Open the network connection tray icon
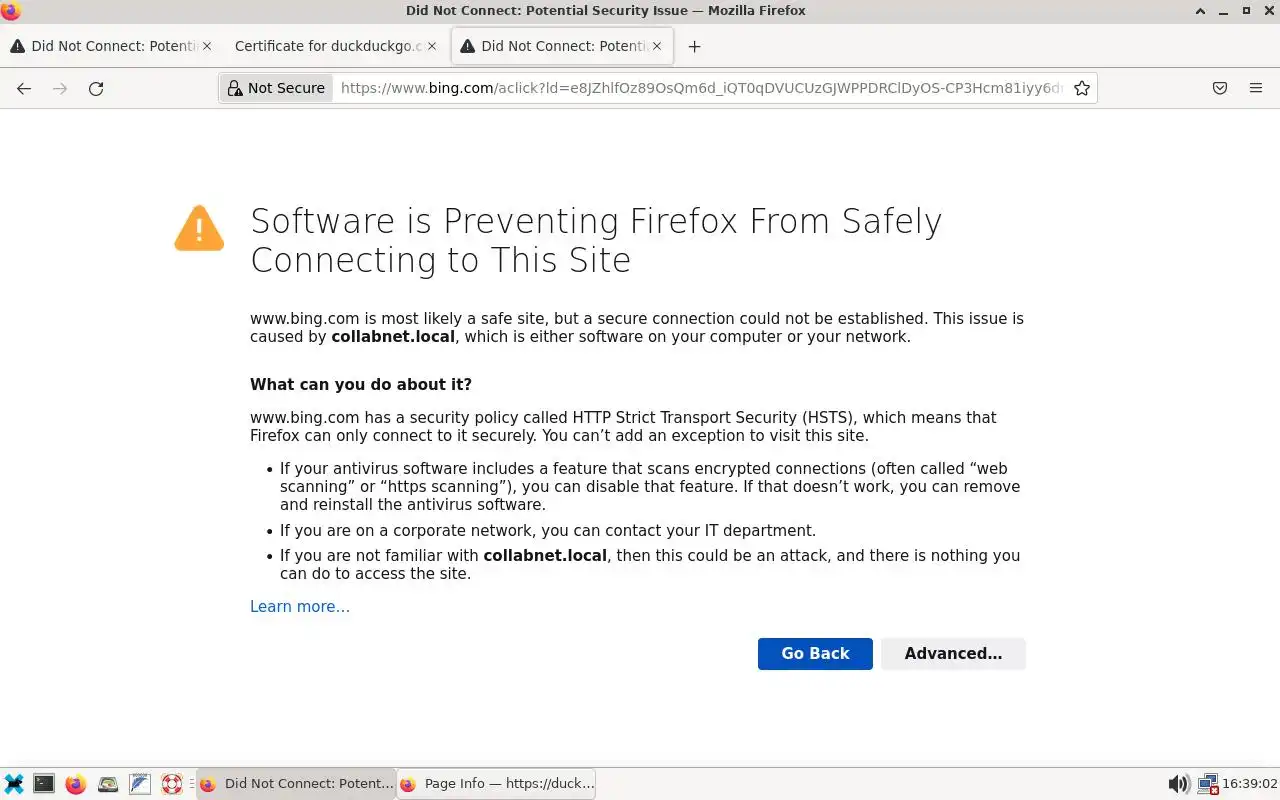 [x=1208, y=784]
